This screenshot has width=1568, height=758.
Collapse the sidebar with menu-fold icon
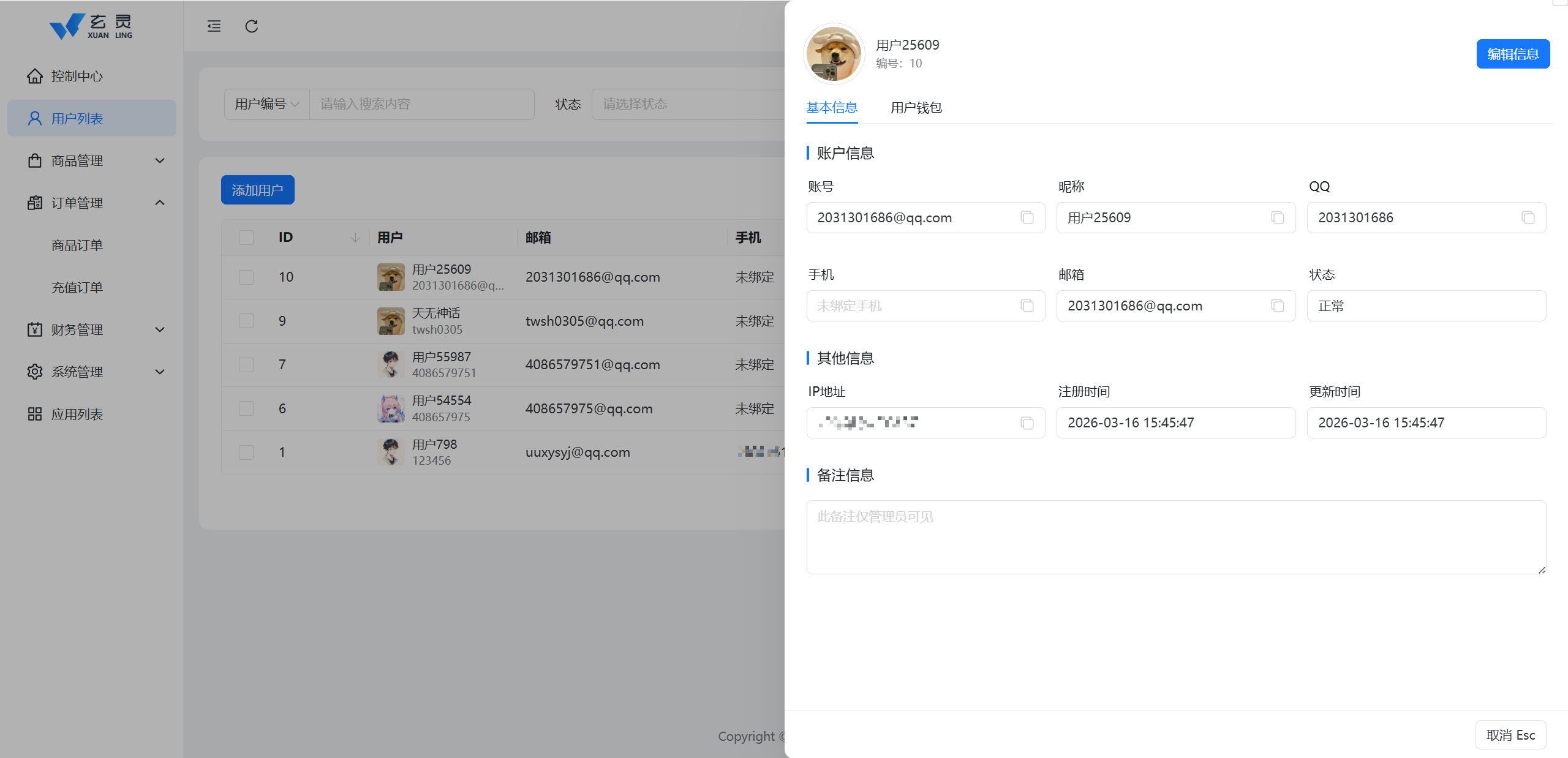(214, 26)
